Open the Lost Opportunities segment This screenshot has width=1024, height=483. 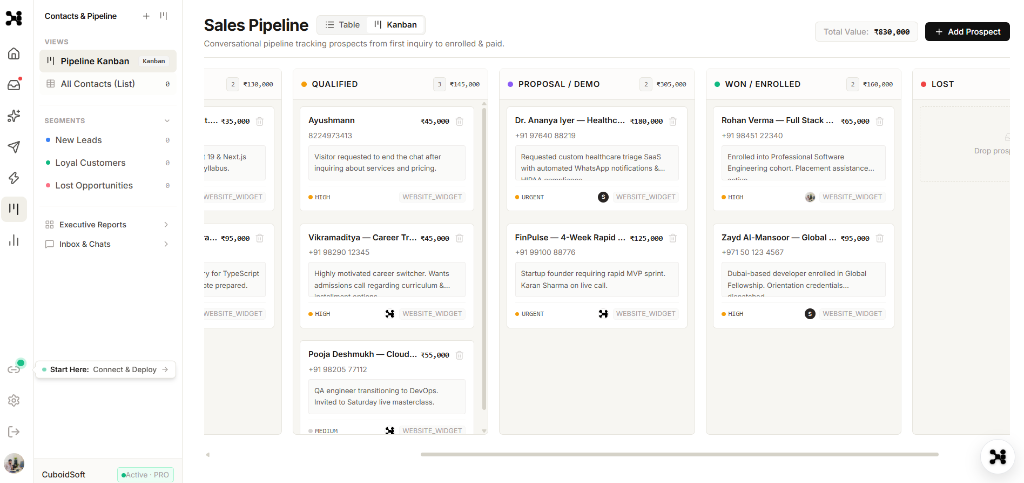(x=108, y=185)
